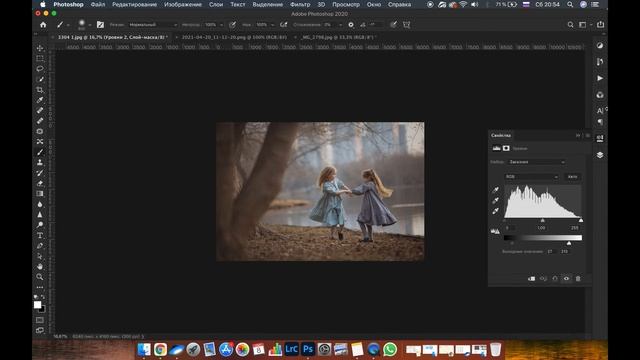Screen dimensions: 640x360
Task: Select the Crop tool
Action: pos(40,89)
